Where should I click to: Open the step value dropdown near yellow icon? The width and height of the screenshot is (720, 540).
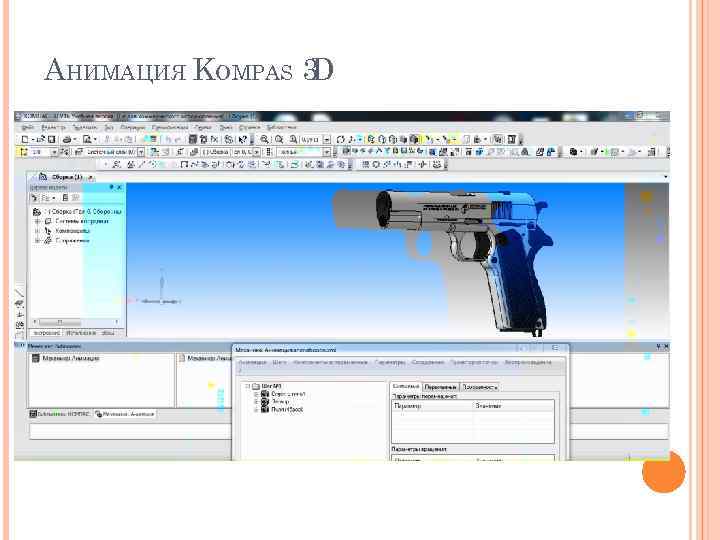pyautogui.click(x=54, y=152)
